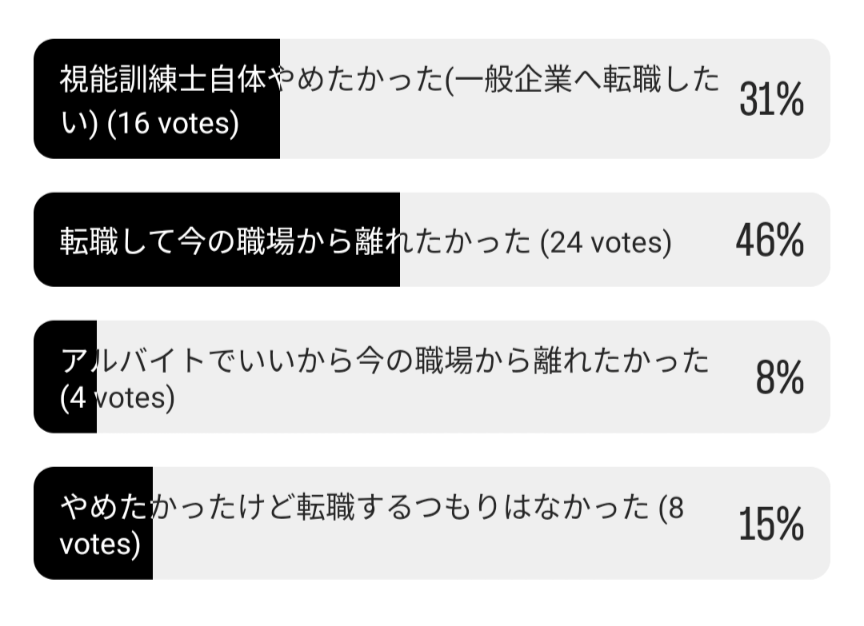Click the "votes)" text in the 15% option

99,544
